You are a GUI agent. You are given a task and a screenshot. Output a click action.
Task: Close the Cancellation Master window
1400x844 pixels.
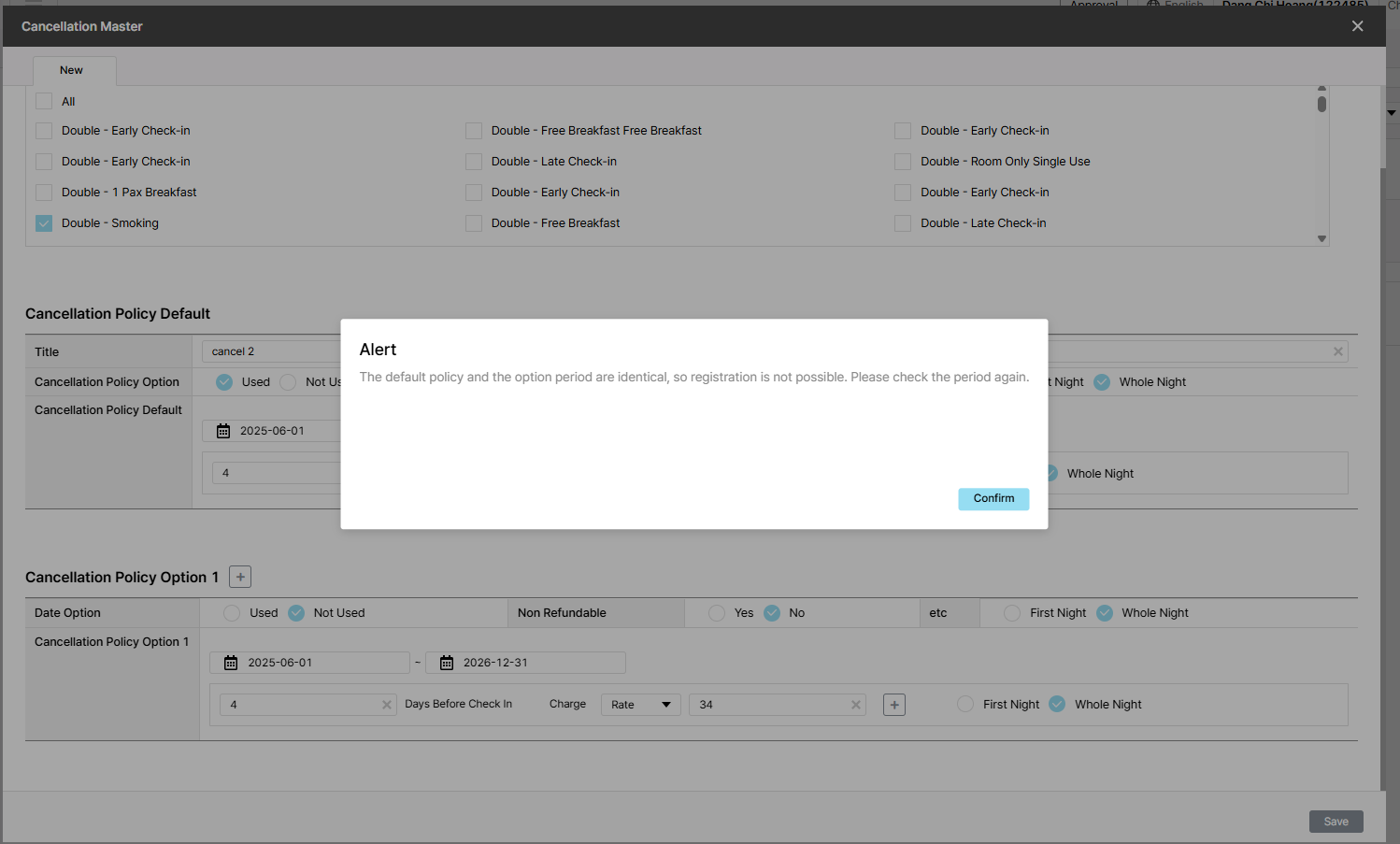point(1357,26)
